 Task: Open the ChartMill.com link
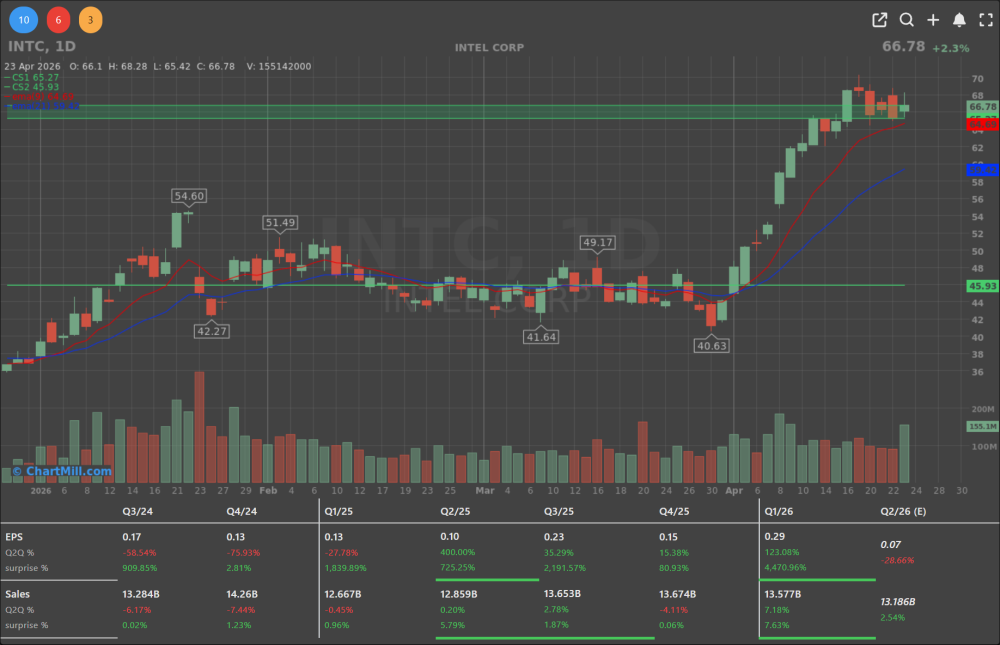[62, 471]
